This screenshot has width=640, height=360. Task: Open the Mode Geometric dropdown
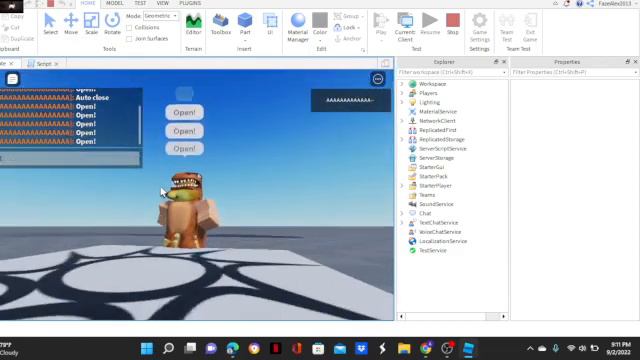click(161, 16)
